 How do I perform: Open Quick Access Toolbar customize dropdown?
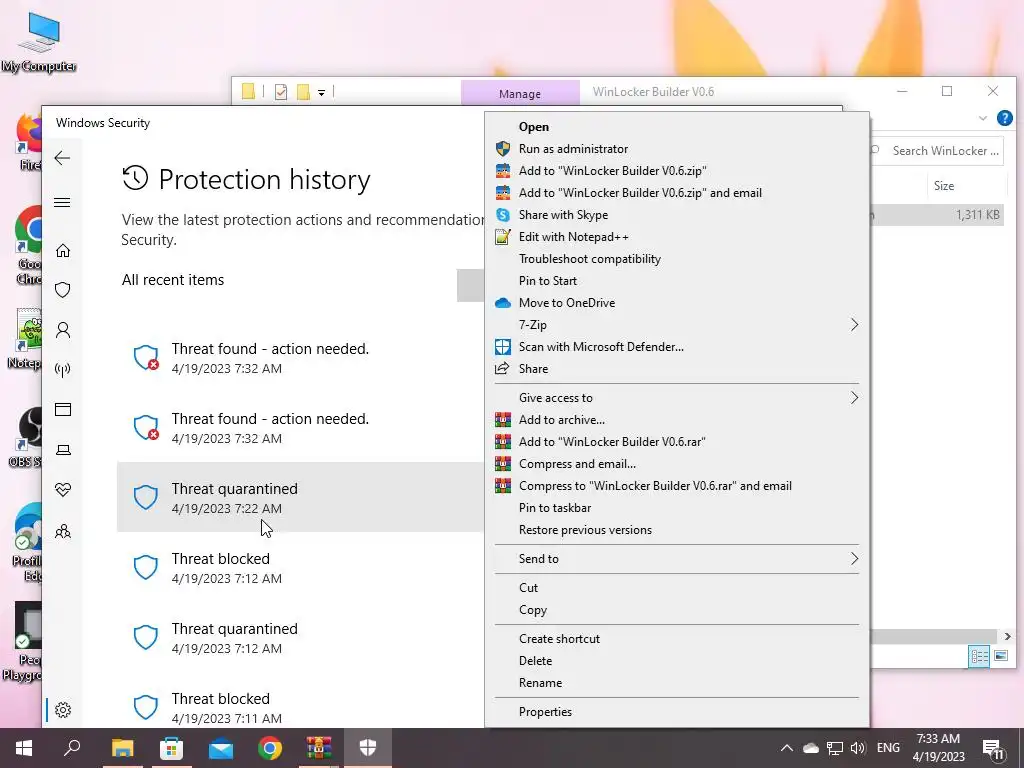321,93
